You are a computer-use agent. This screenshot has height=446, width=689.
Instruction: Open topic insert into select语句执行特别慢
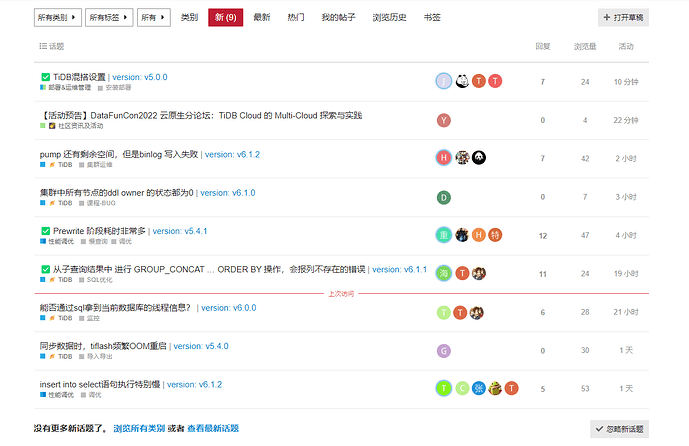(100, 384)
